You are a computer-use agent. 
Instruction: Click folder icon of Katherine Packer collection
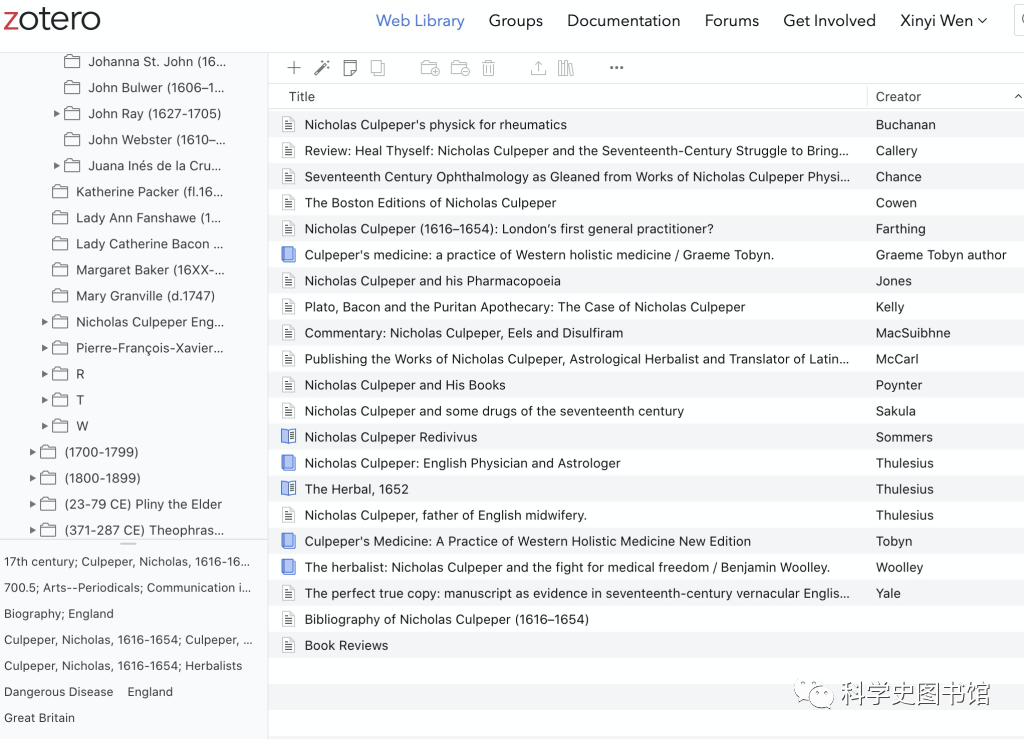click(x=60, y=191)
